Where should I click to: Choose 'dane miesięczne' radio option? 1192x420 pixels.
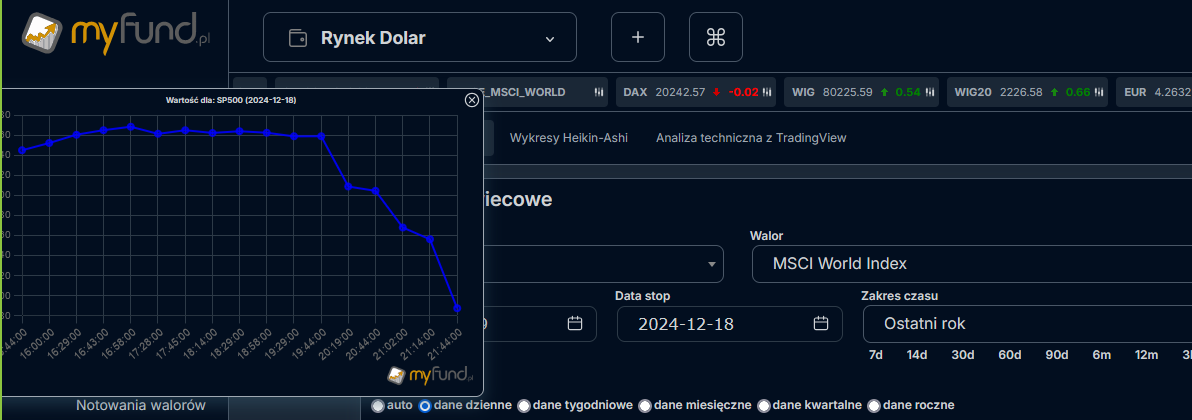click(x=645, y=405)
